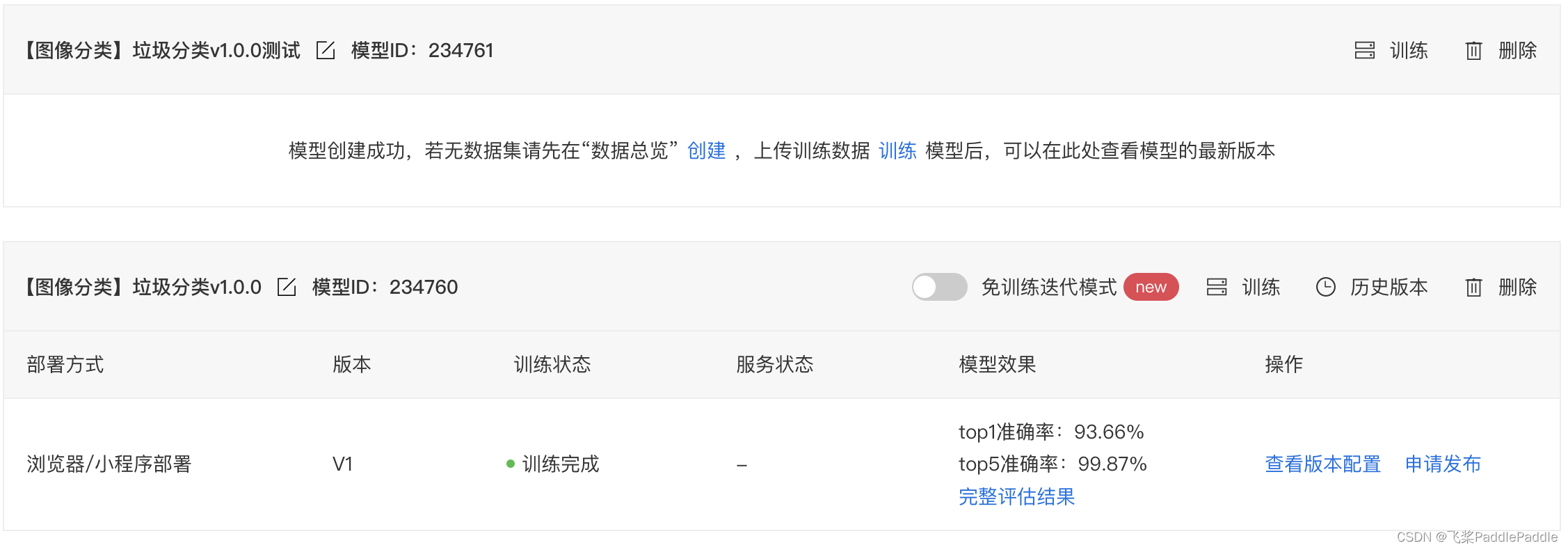
Task: Click edit icon beside 垃圾分类v1.0.0 title
Action: pyautogui.click(x=287, y=288)
